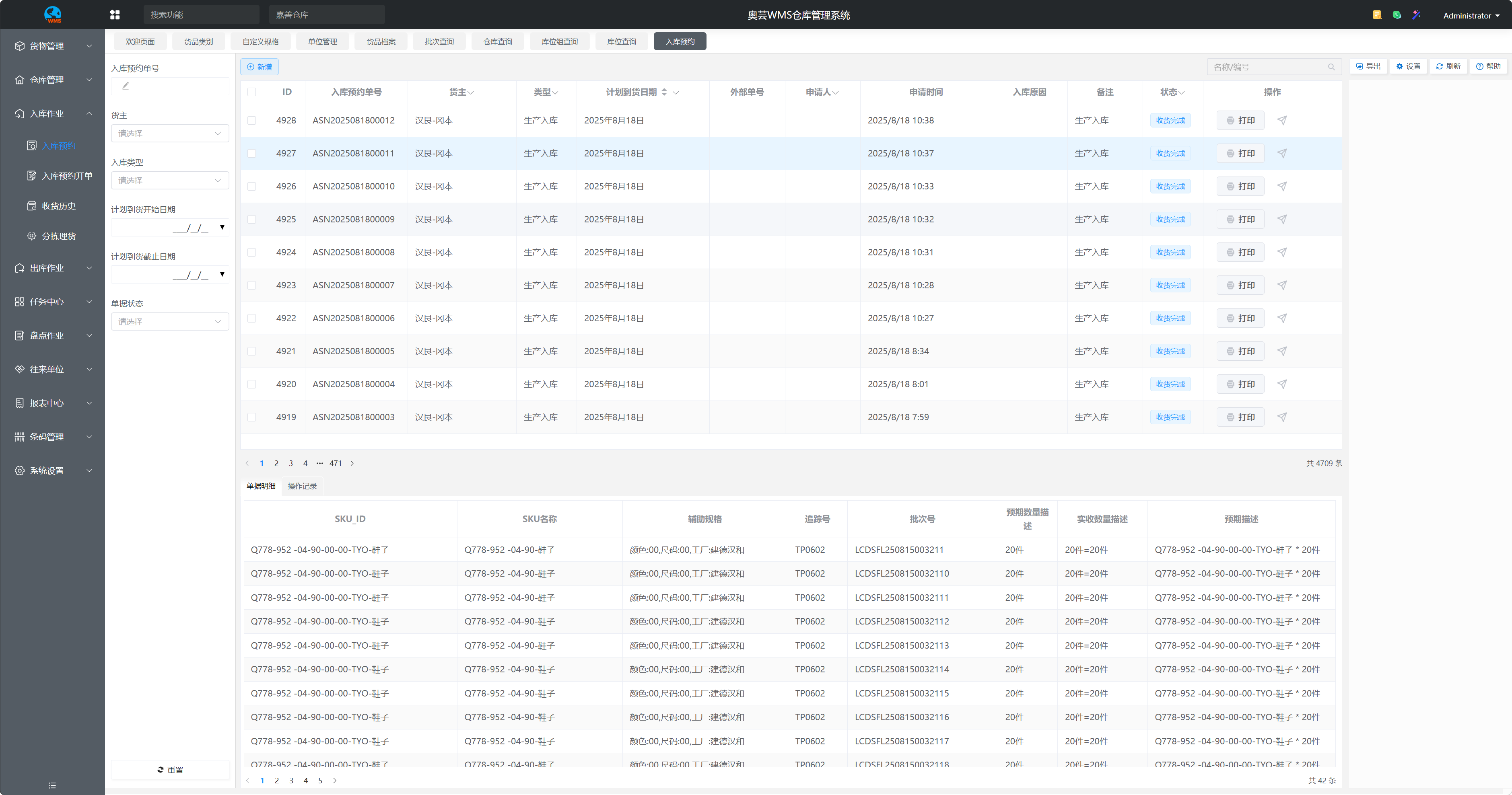Expand the 单据状态 dropdown
1512x795 pixels.
point(170,322)
